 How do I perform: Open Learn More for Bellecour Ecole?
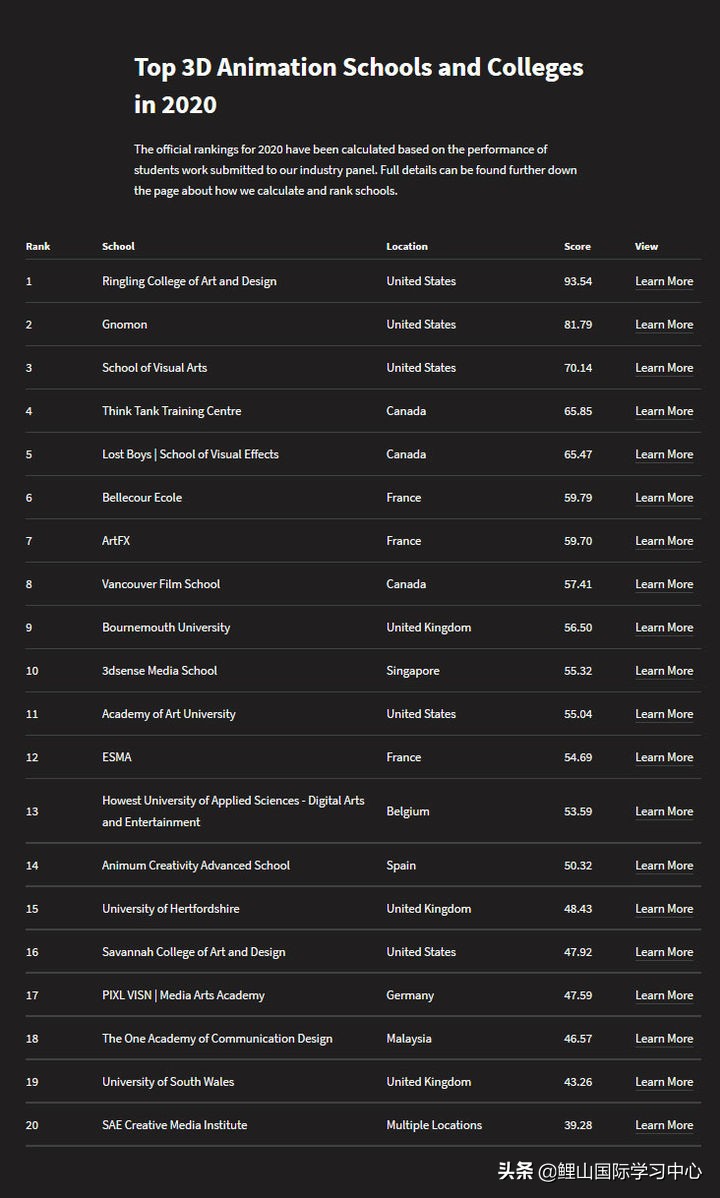pos(664,498)
